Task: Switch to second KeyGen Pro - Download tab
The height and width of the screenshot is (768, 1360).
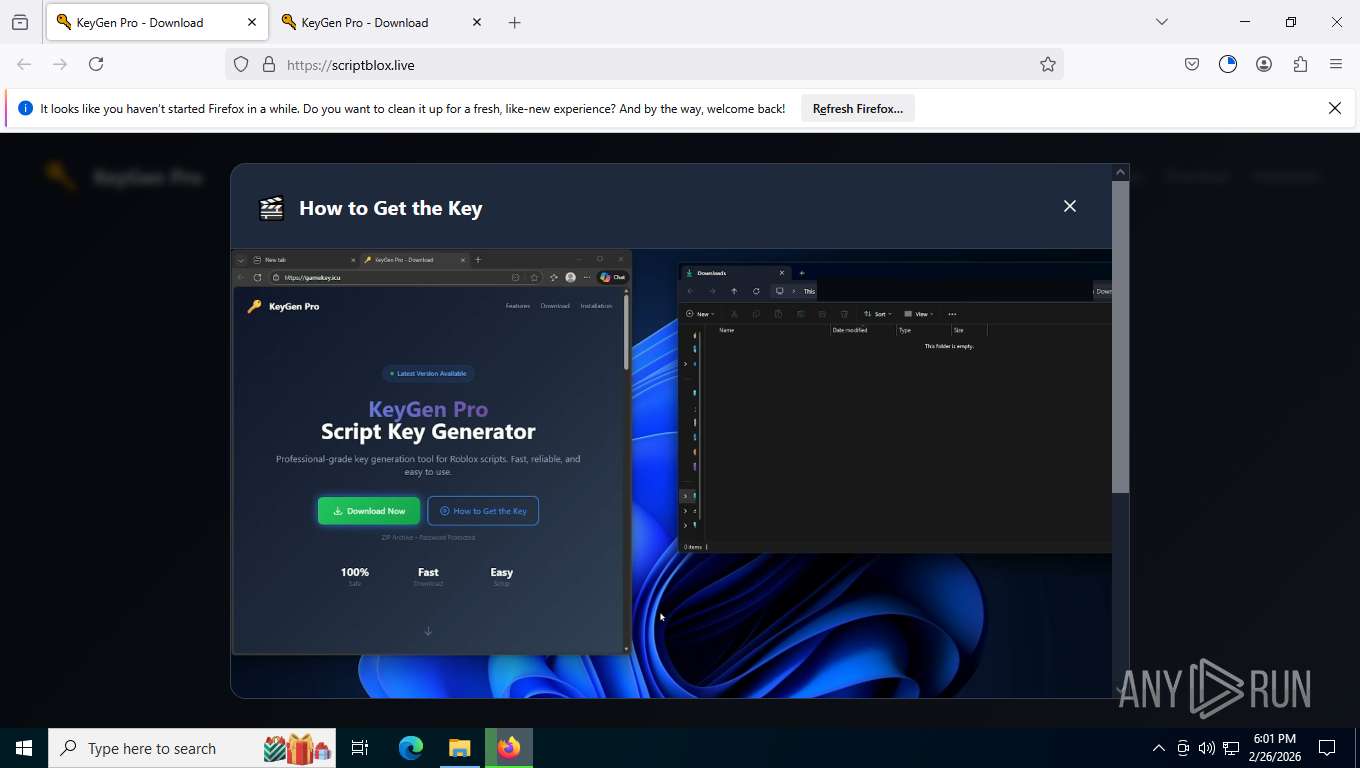Action: (381, 22)
